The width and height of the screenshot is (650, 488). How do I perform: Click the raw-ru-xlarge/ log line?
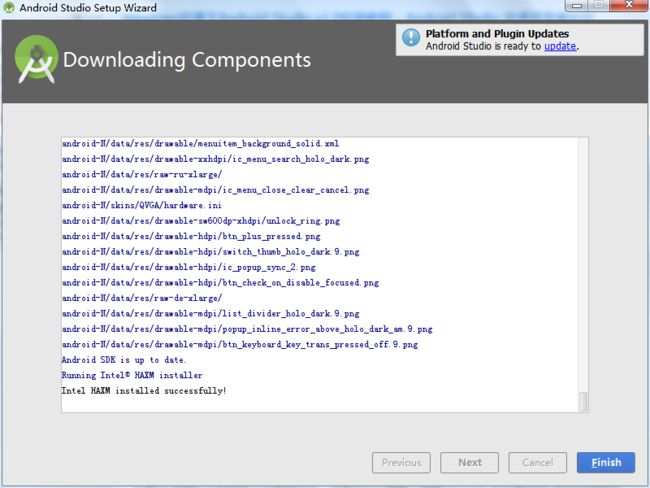142,175
